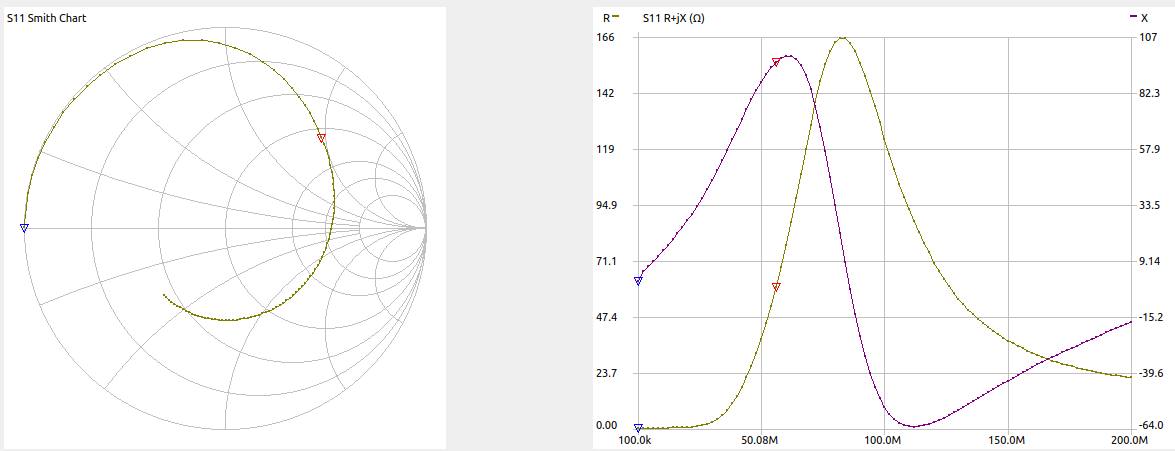This screenshot has height=451, width=1175.
Task: Select blue marker on yellow R trace
Action: click(638, 427)
